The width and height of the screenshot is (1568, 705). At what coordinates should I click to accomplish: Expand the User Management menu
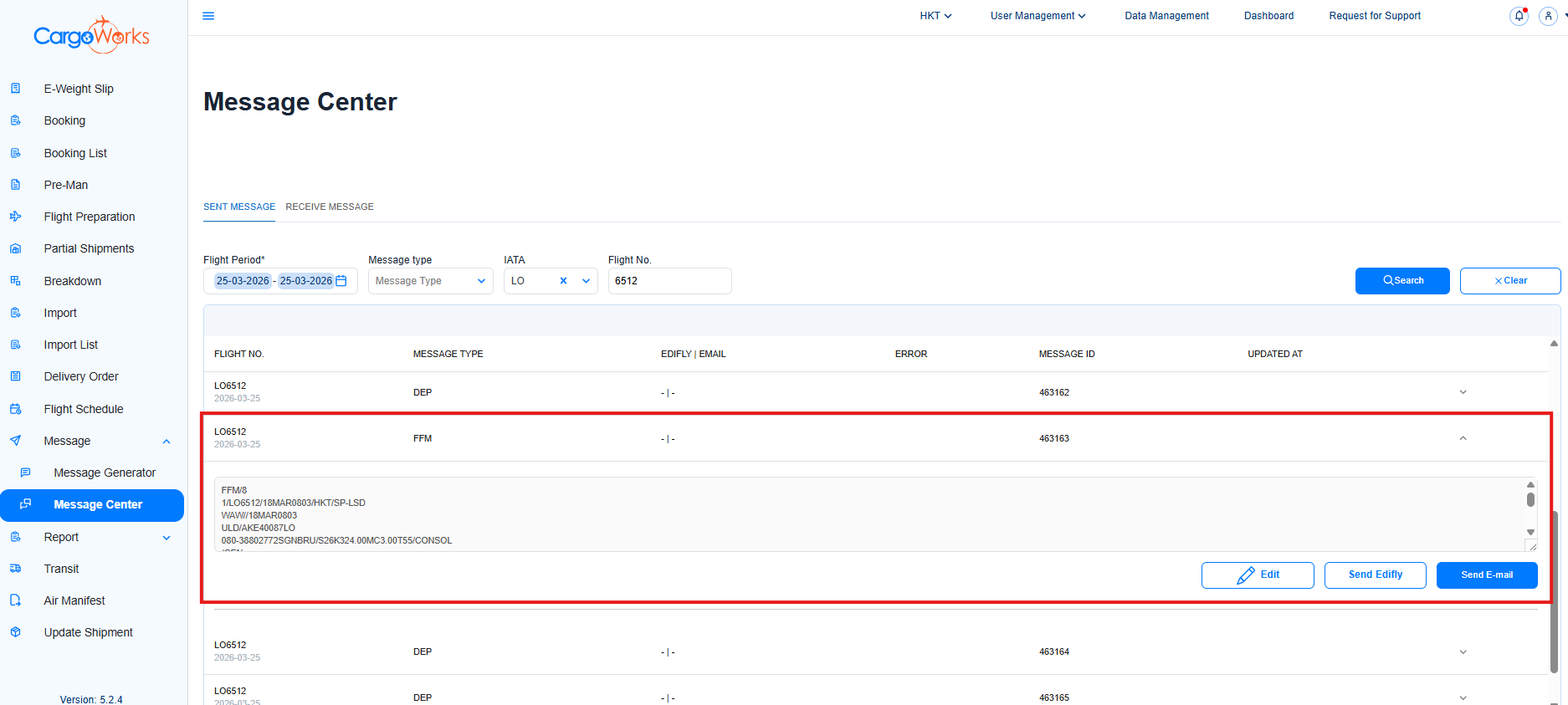(x=1038, y=16)
